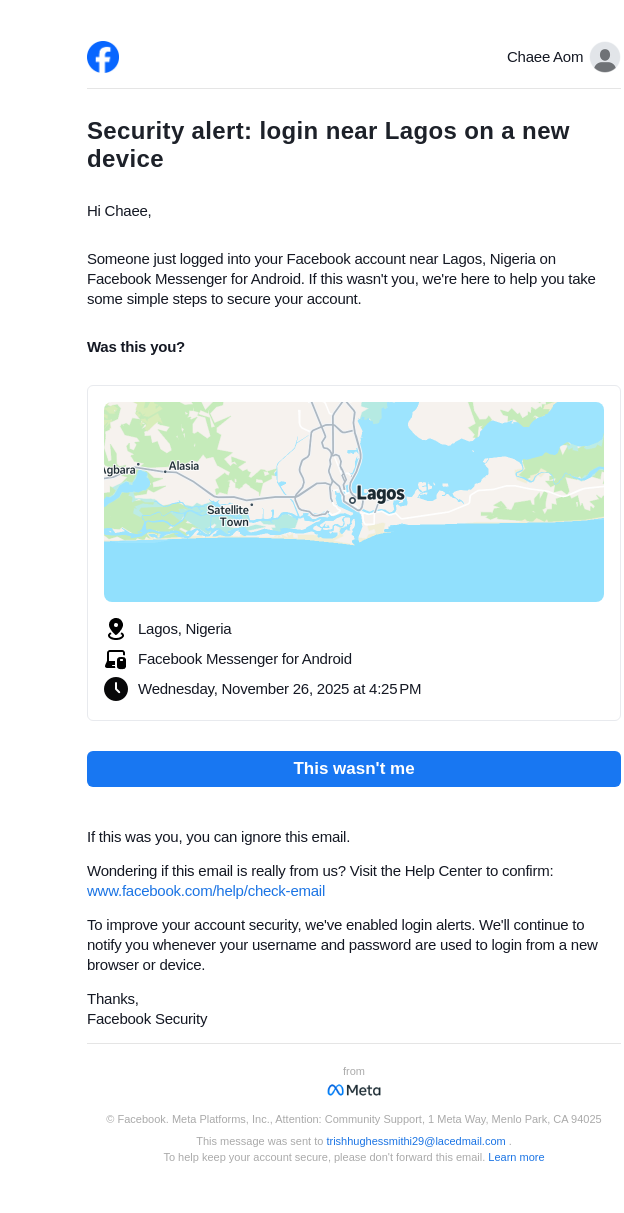Click Satellite Town on the map
This screenshot has width=624, height=1213.
tap(229, 515)
